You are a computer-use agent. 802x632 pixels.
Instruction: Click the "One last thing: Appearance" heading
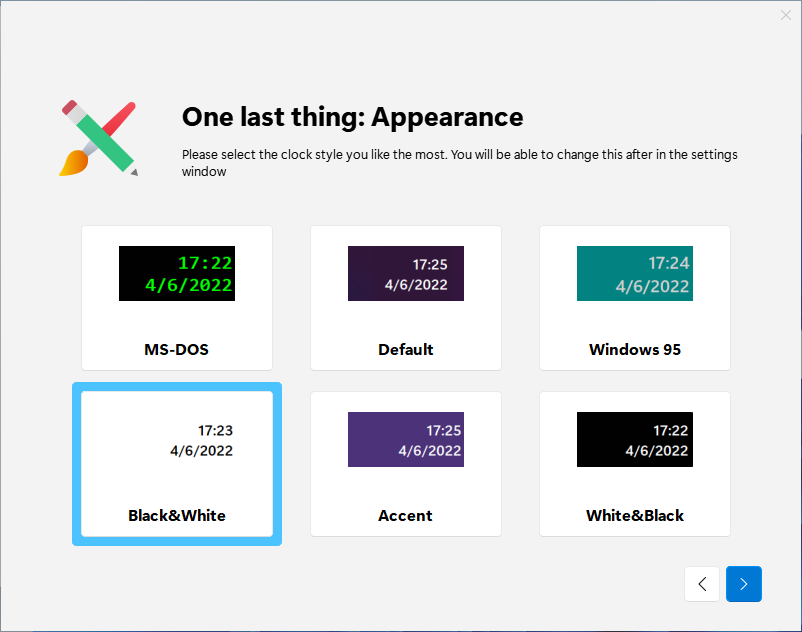tap(352, 117)
